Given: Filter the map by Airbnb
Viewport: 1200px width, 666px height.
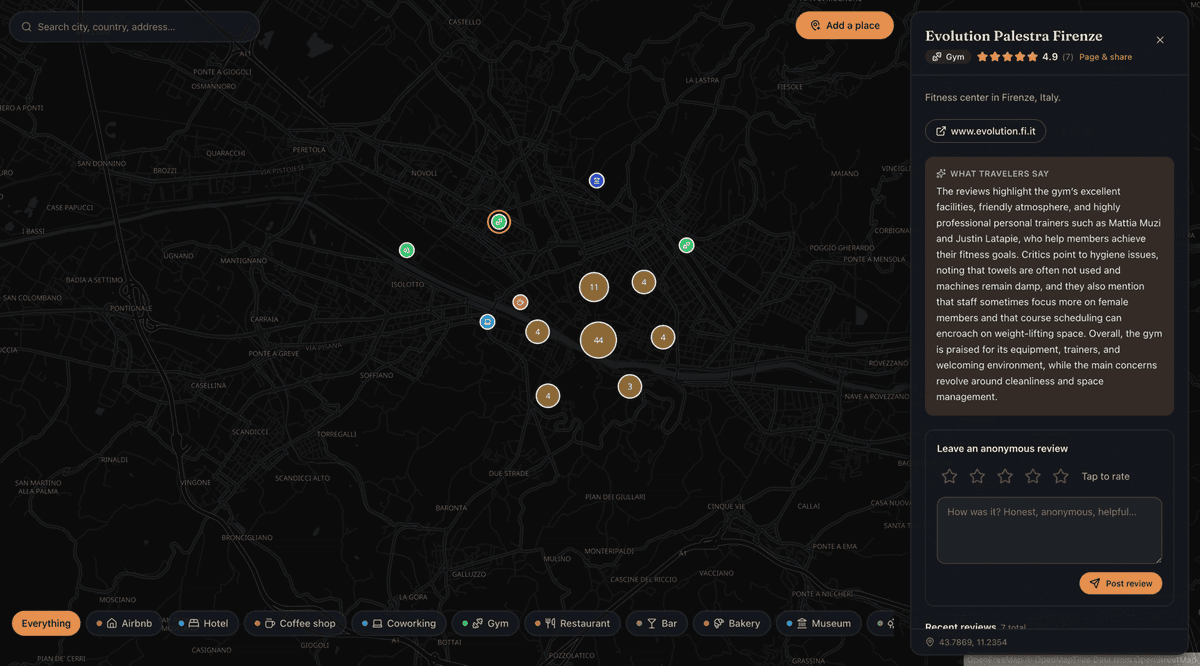Looking at the screenshot, I should [x=125, y=623].
